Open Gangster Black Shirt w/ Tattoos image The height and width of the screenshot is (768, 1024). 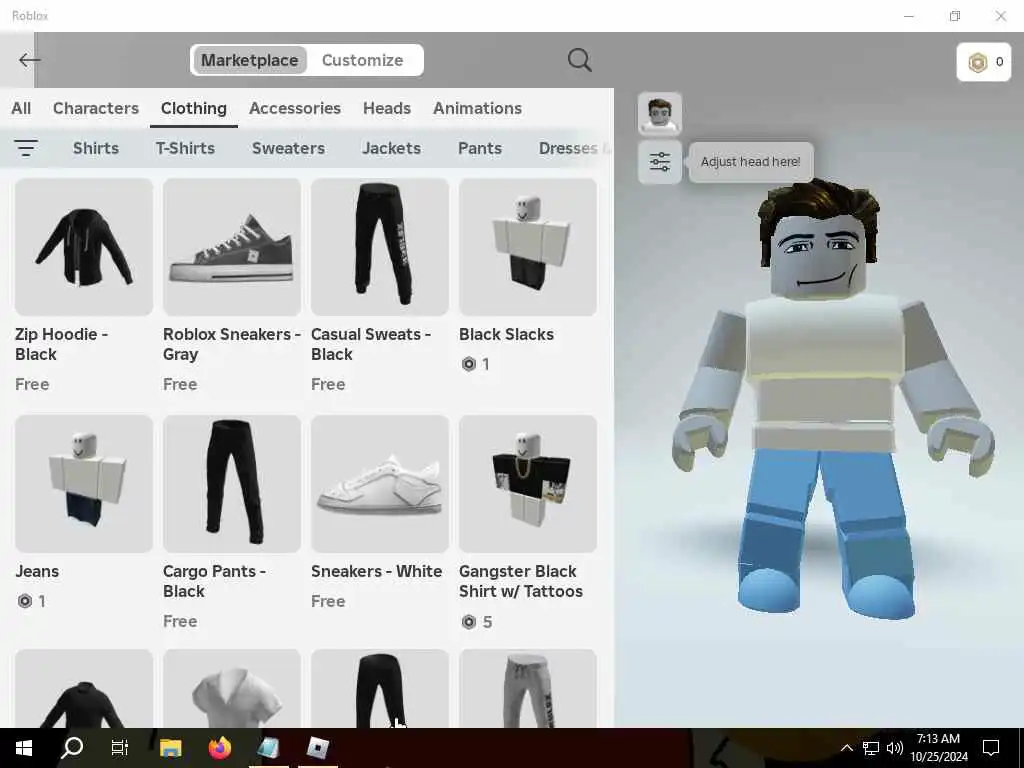pos(528,484)
